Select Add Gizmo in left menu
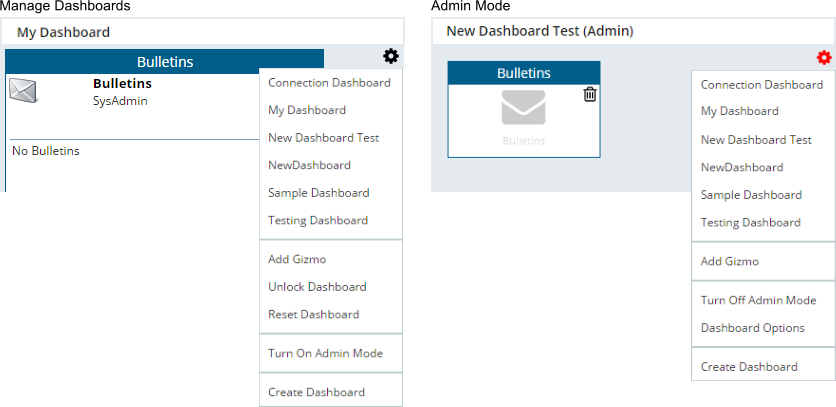This screenshot has height=407, width=836. pyautogui.click(x=297, y=259)
